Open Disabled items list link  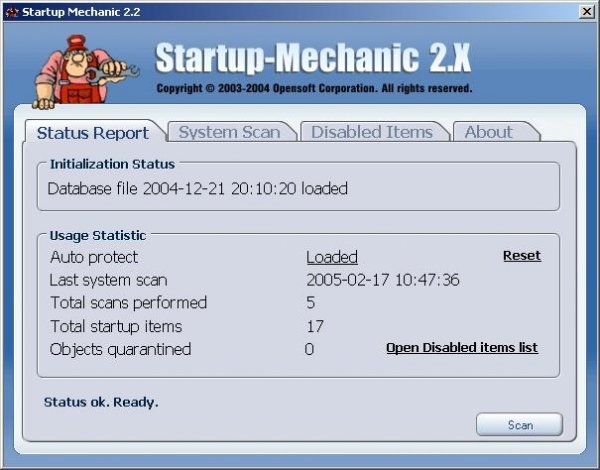(462, 348)
